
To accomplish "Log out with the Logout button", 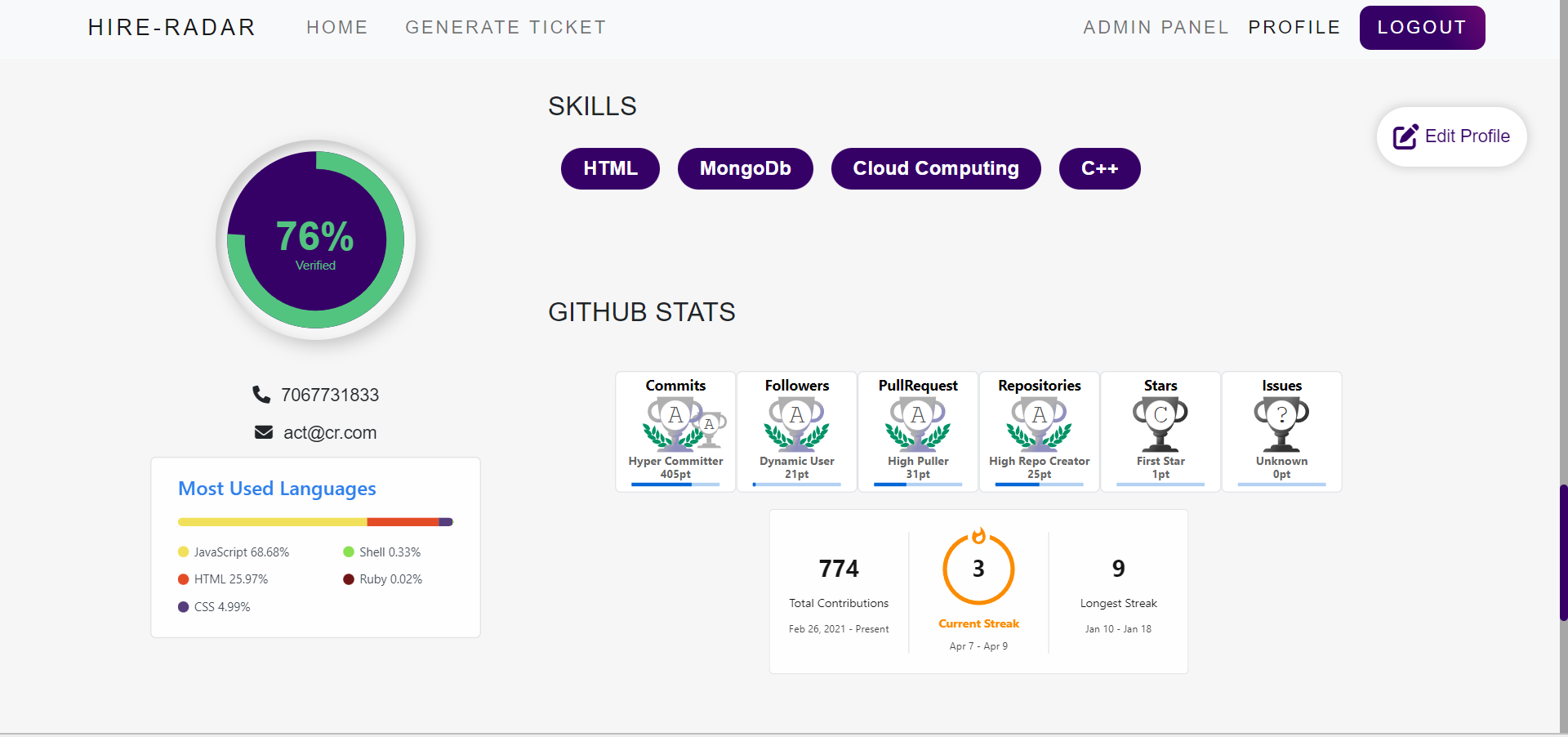I will pos(1422,28).
